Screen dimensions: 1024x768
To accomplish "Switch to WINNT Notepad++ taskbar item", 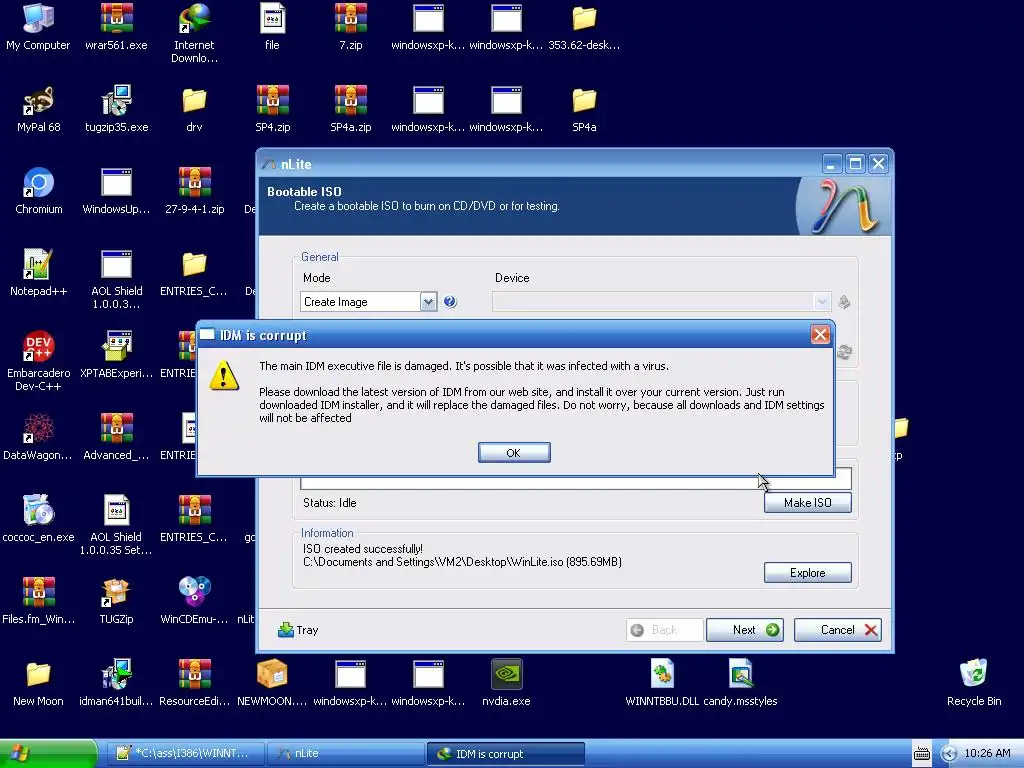I will 185,754.
